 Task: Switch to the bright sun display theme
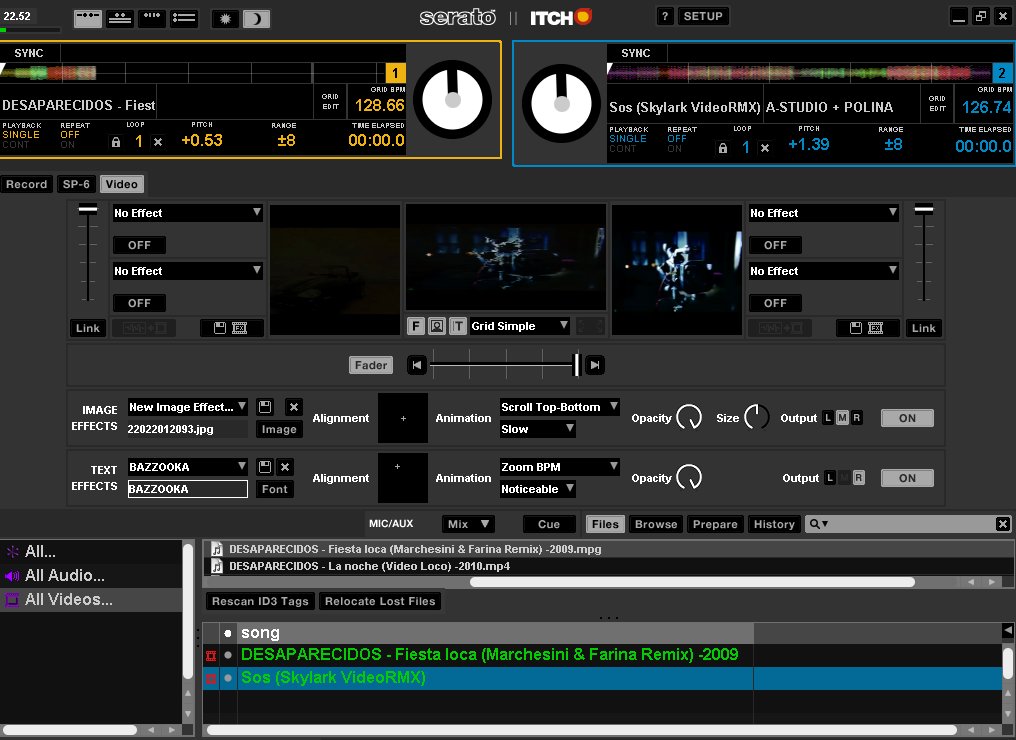click(225, 18)
